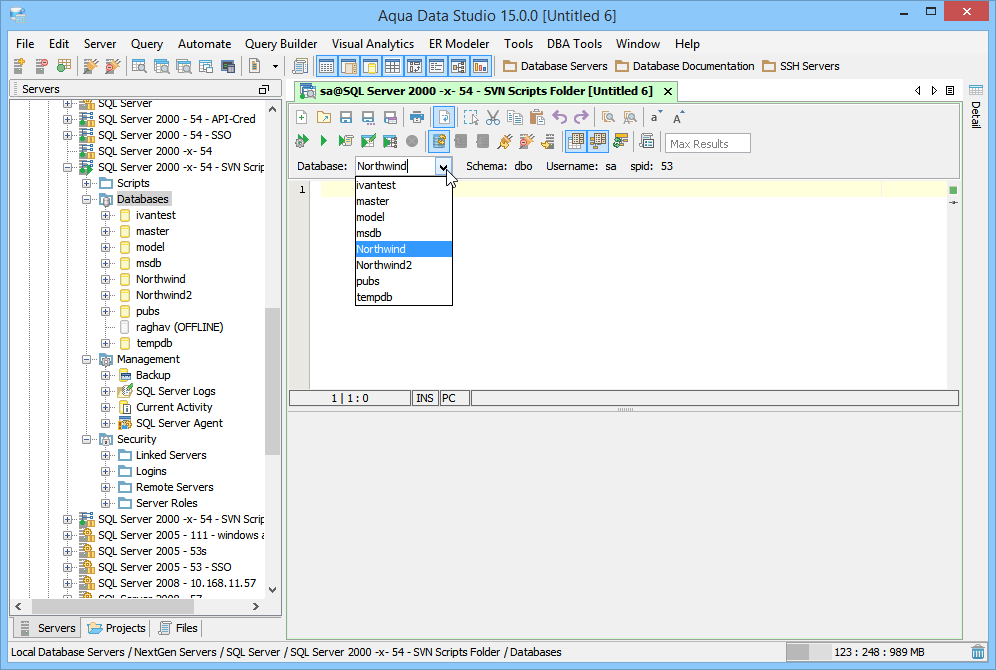996x670 pixels.
Task: Click the Servers panel horizontal scrollbar thumb
Action: (x=112, y=606)
